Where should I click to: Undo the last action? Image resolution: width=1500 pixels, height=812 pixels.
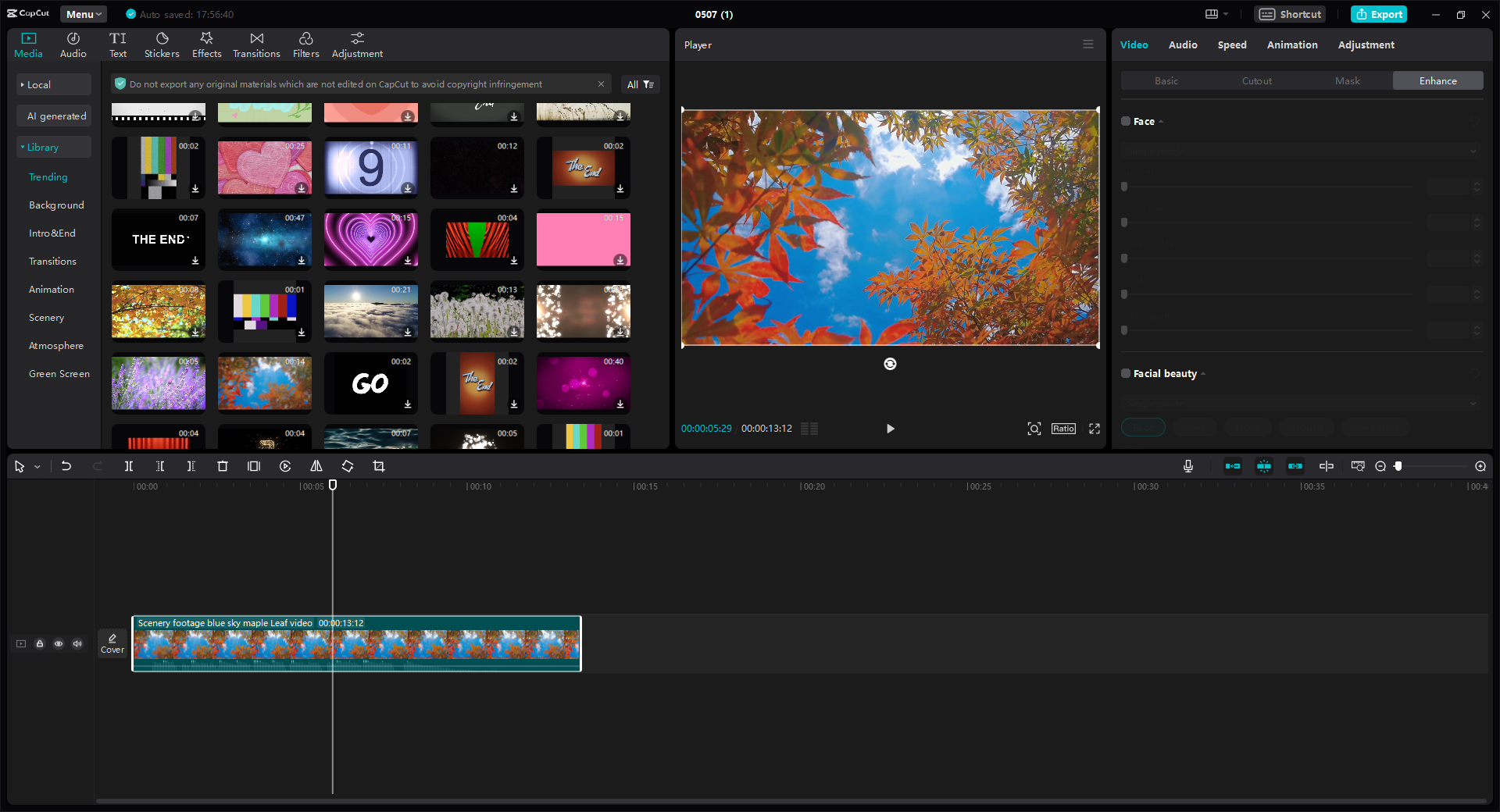click(66, 466)
